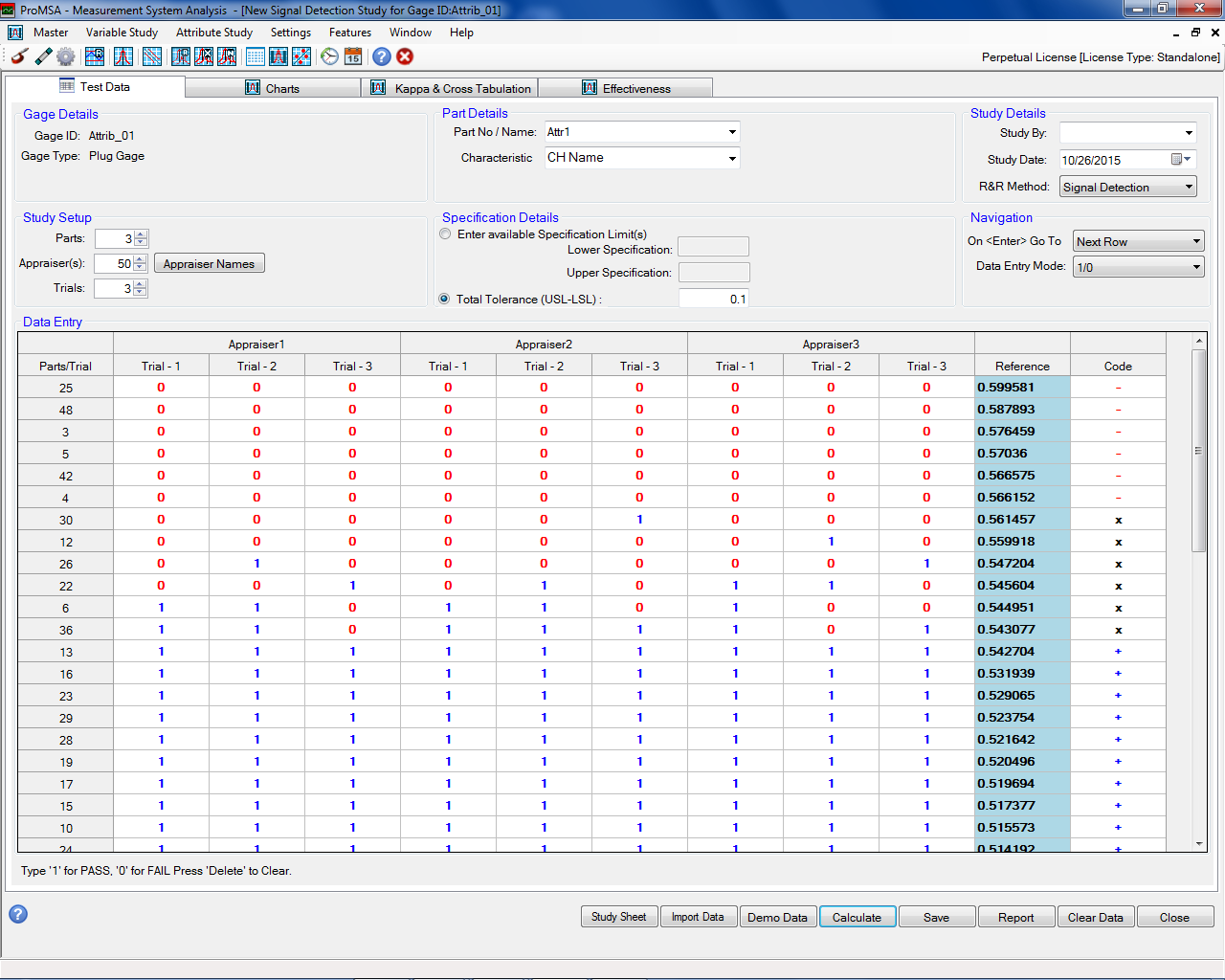This screenshot has width=1225, height=980.
Task: Open the On Enter Go To dropdown
Action: [x=1196, y=241]
